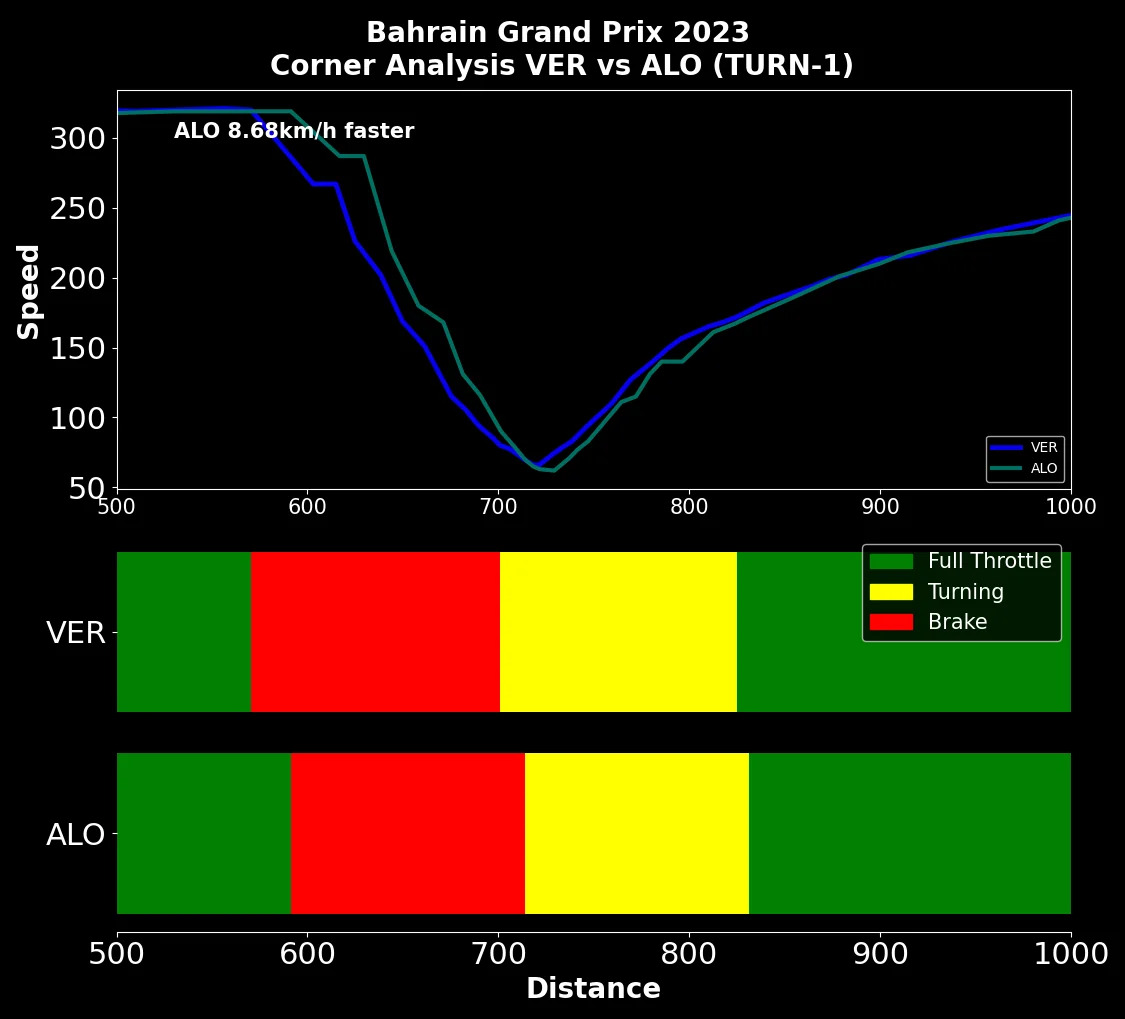This screenshot has height=1019, width=1125.
Task: Click the 'Speed' y-axis label
Action: tap(28, 291)
